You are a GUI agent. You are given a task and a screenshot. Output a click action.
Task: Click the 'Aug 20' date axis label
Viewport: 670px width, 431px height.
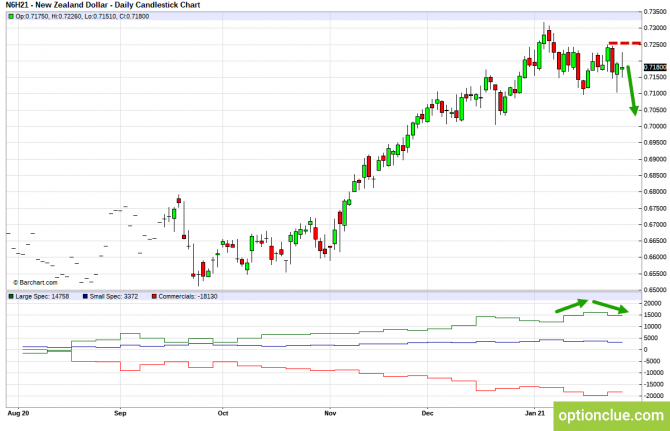(x=18, y=413)
